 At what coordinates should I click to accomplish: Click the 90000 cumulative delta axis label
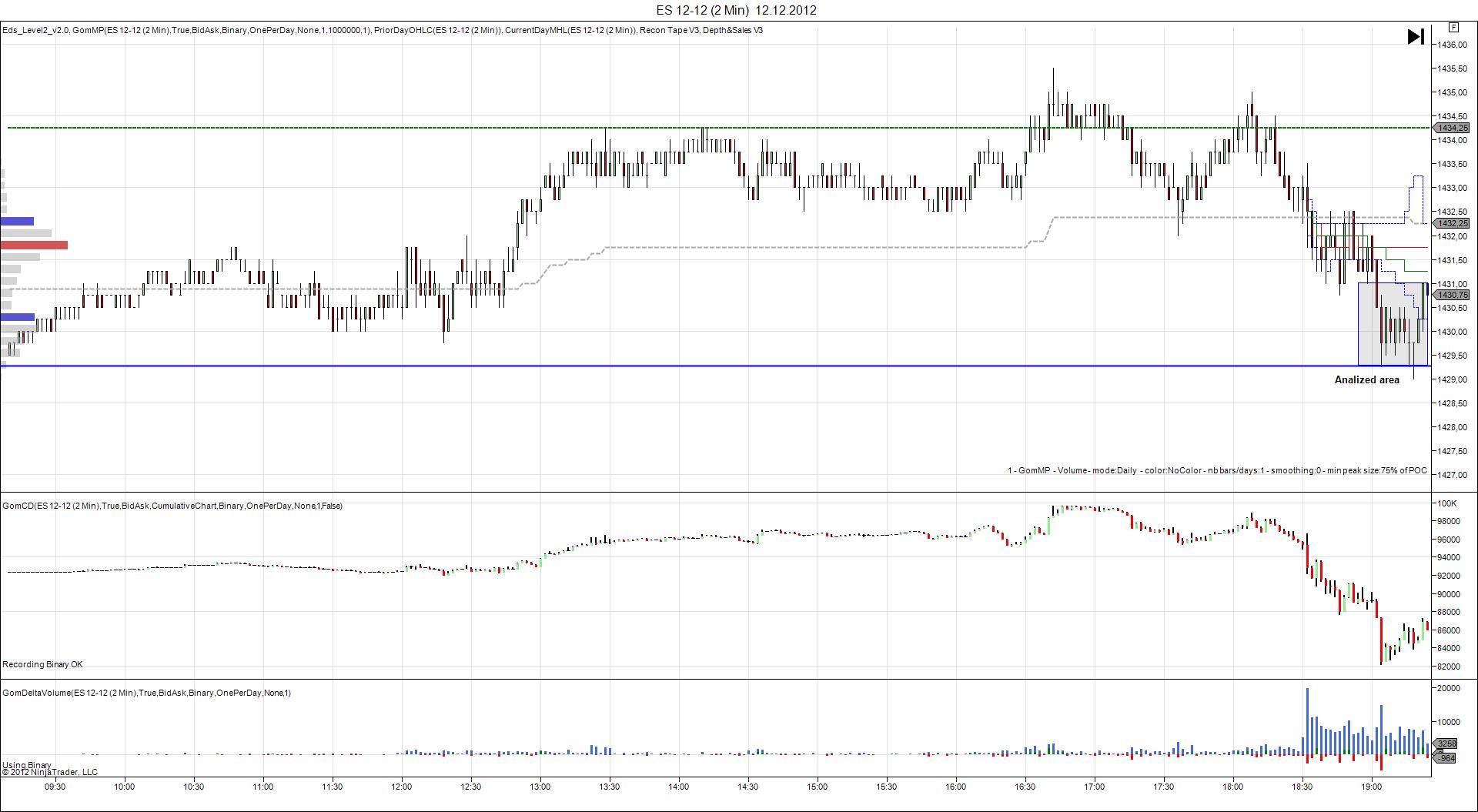(1449, 594)
